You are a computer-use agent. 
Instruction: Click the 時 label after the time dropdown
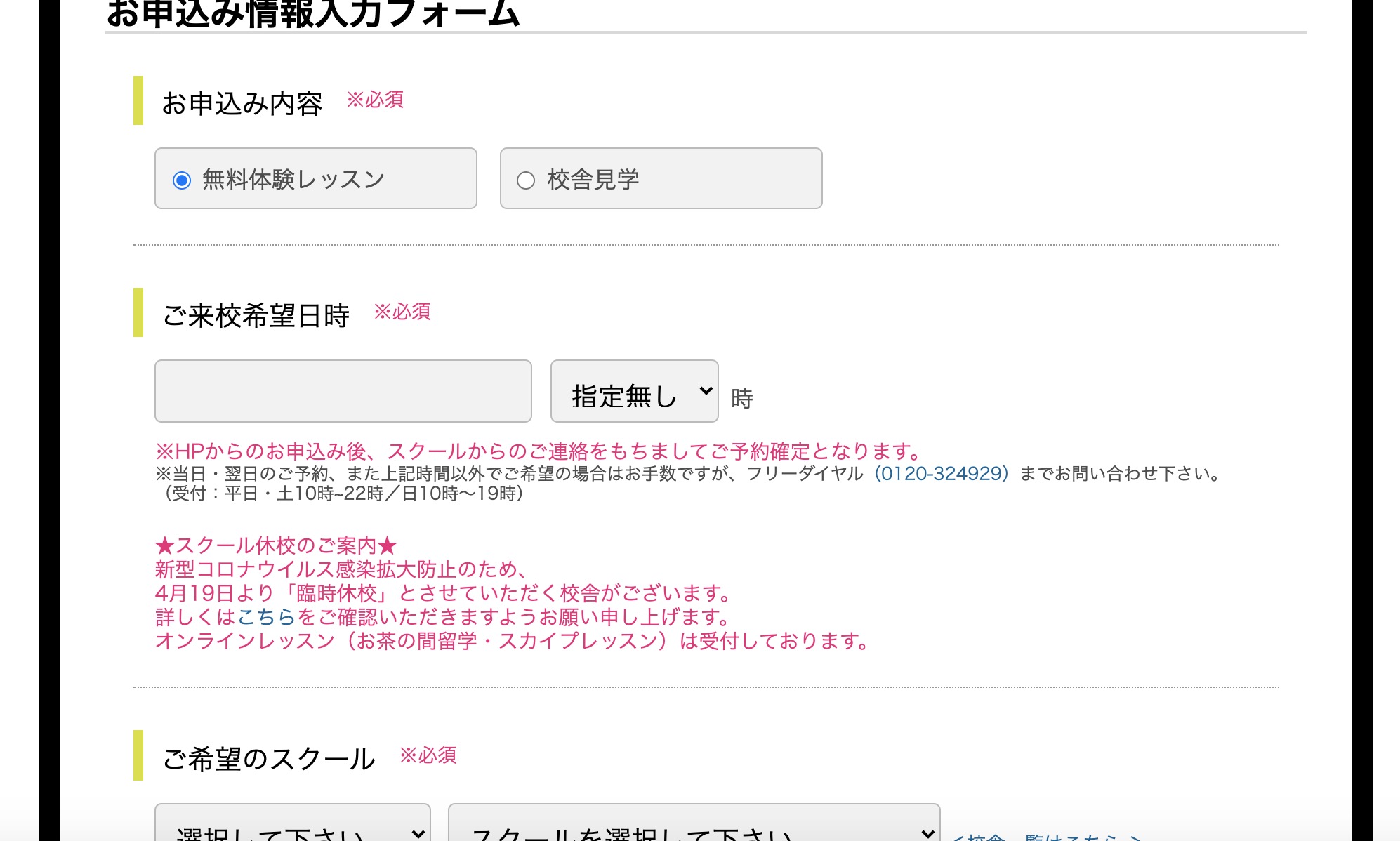(741, 399)
